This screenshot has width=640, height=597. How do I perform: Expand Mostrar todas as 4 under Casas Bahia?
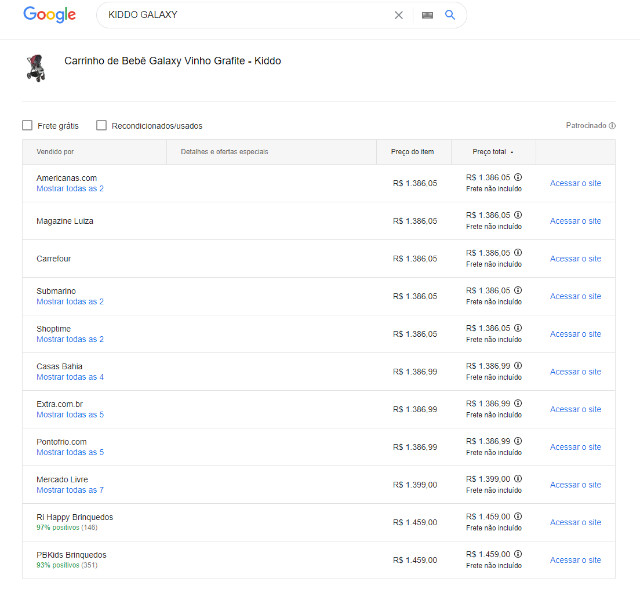click(70, 377)
